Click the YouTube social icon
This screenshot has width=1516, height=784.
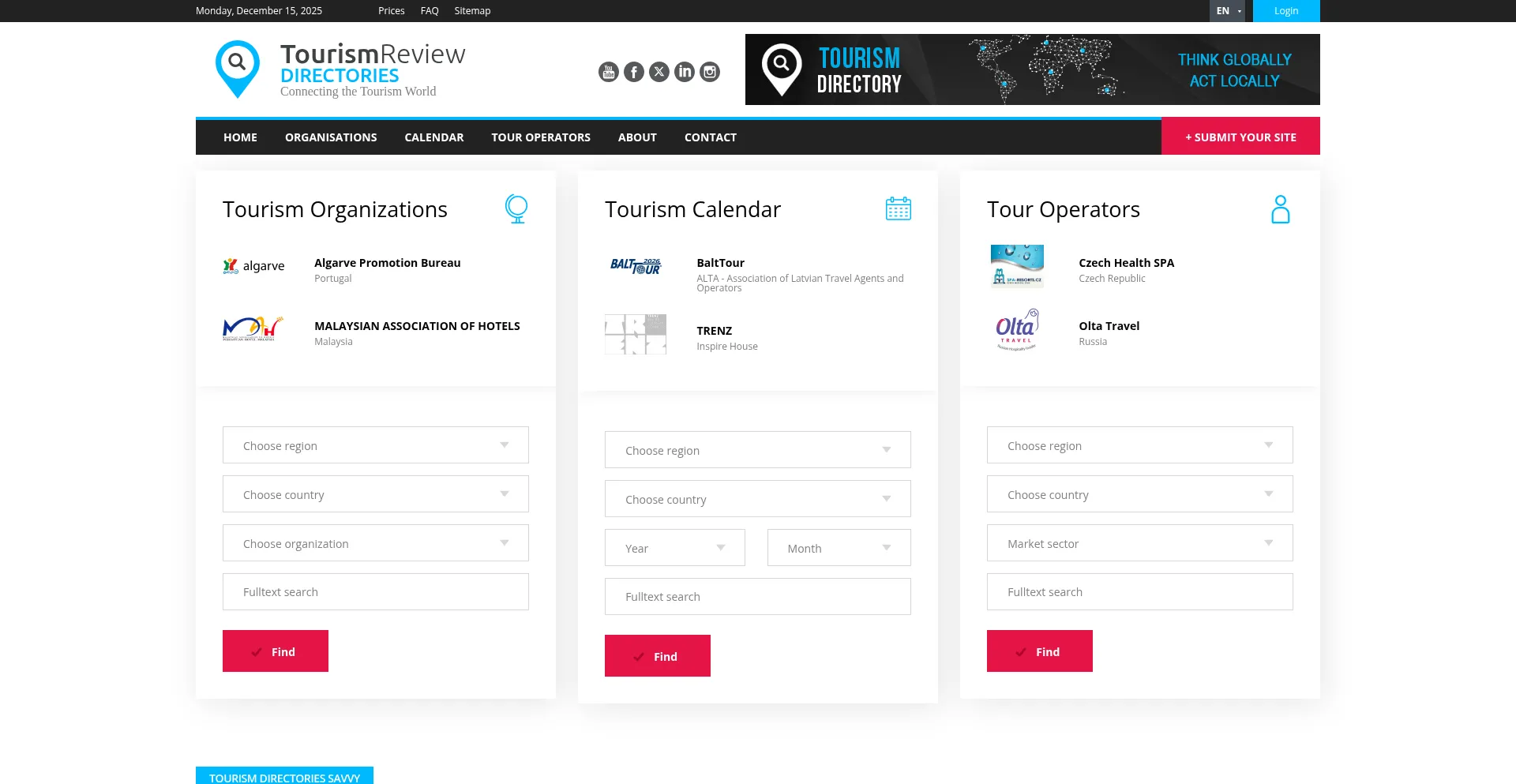[x=608, y=72]
